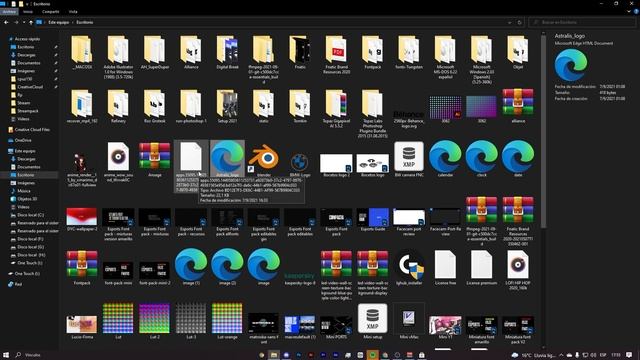The height and width of the screenshot is (360, 640).
Task: Expand the ribbon with the chevron
Action: (x=629, y=12)
